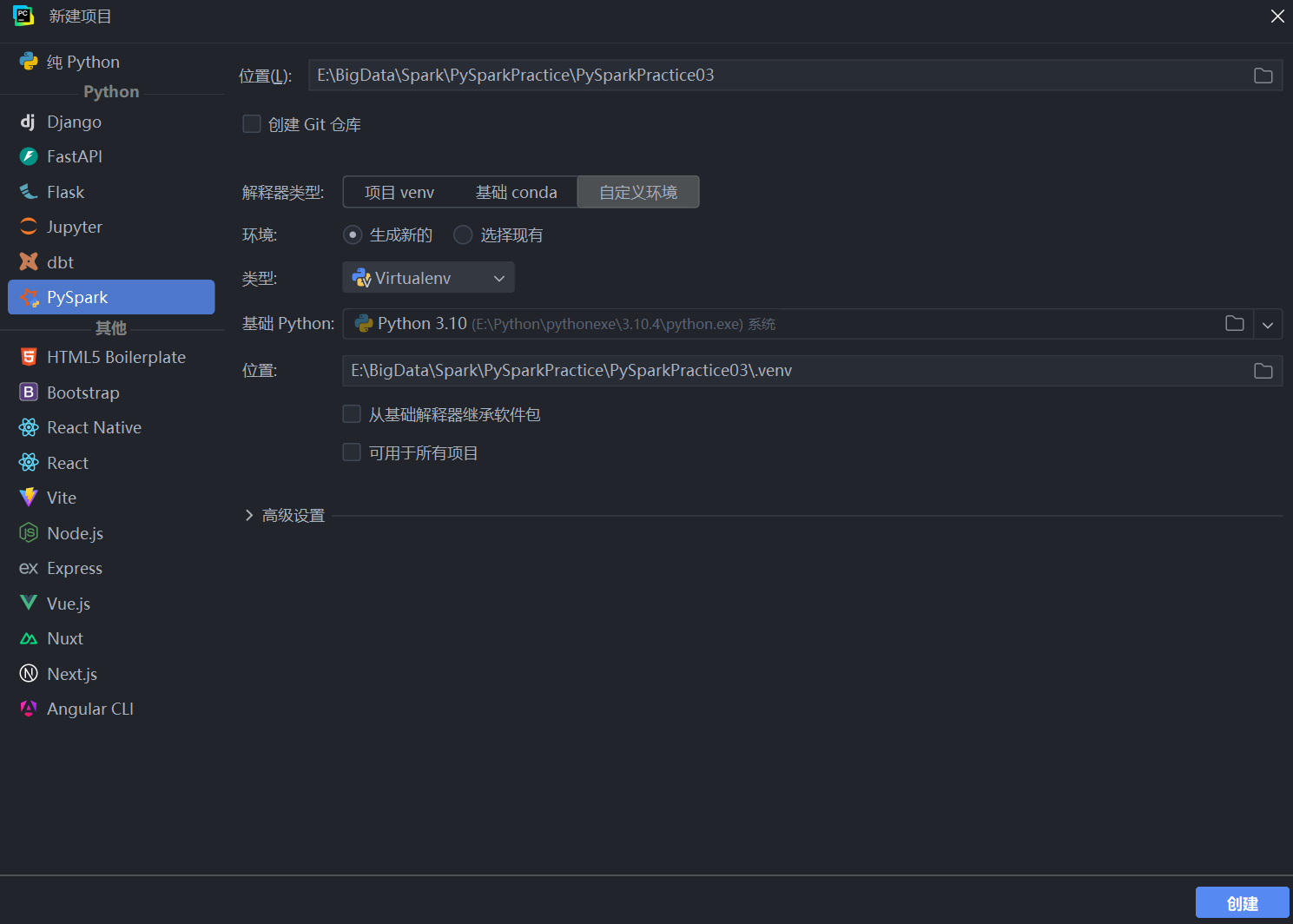Select 纯 Python project type

pos(82,62)
